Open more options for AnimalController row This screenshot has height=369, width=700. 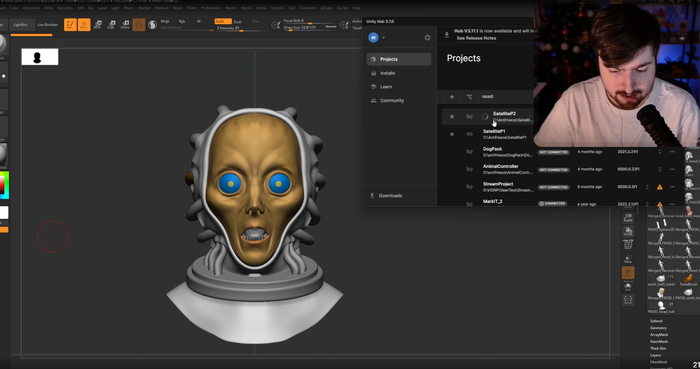click(672, 169)
